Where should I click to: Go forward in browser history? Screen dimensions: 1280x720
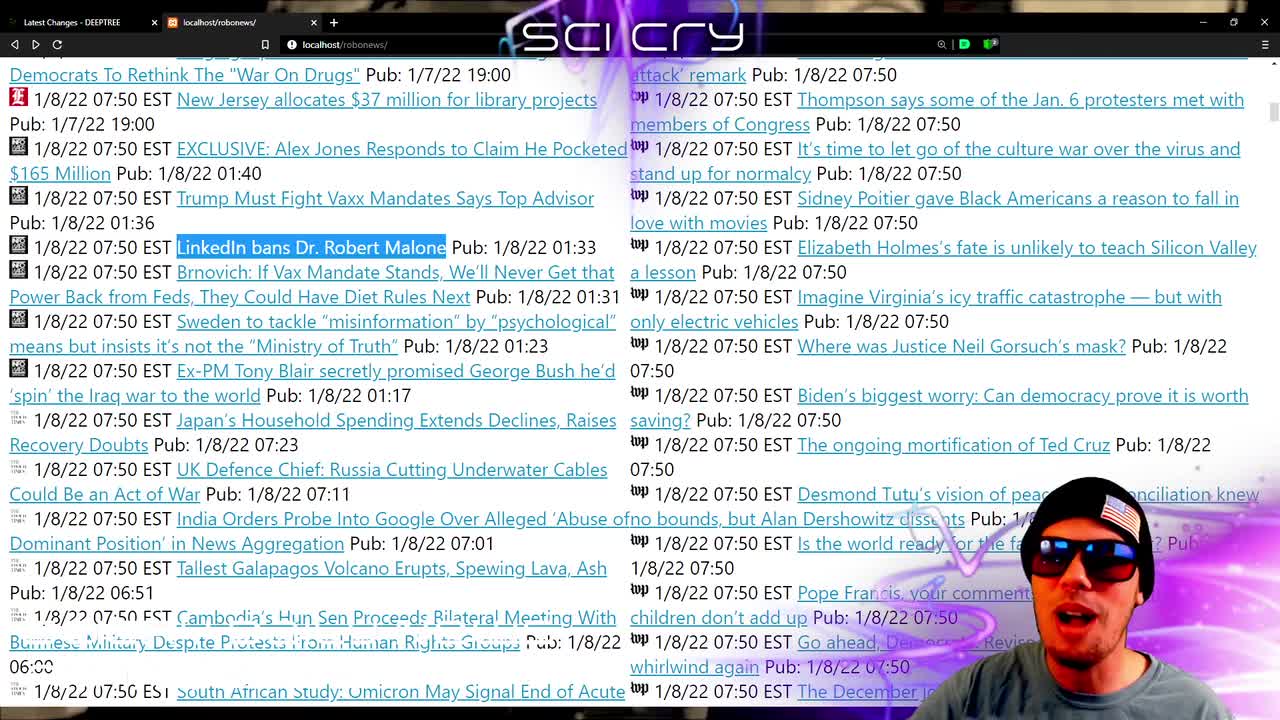click(x=36, y=44)
